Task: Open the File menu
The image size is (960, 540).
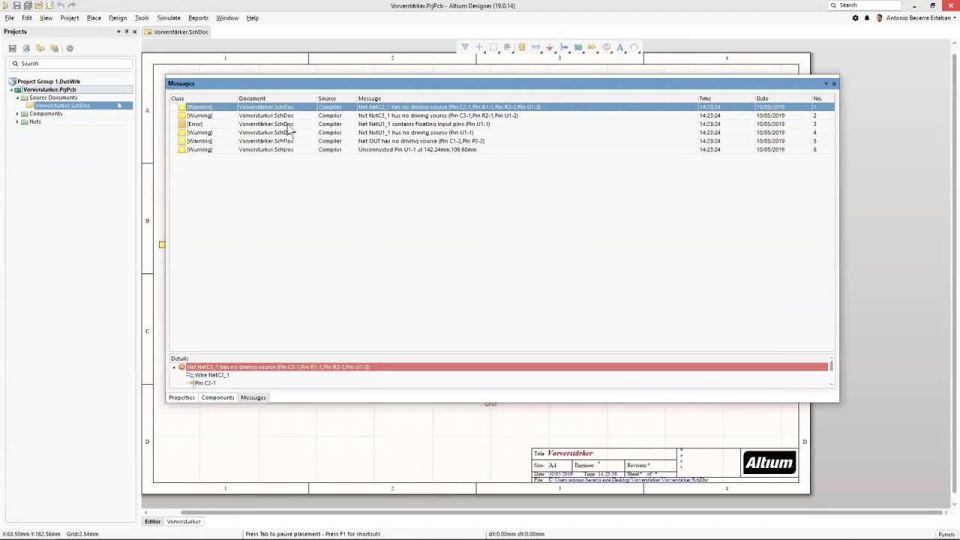Action: (x=9, y=18)
